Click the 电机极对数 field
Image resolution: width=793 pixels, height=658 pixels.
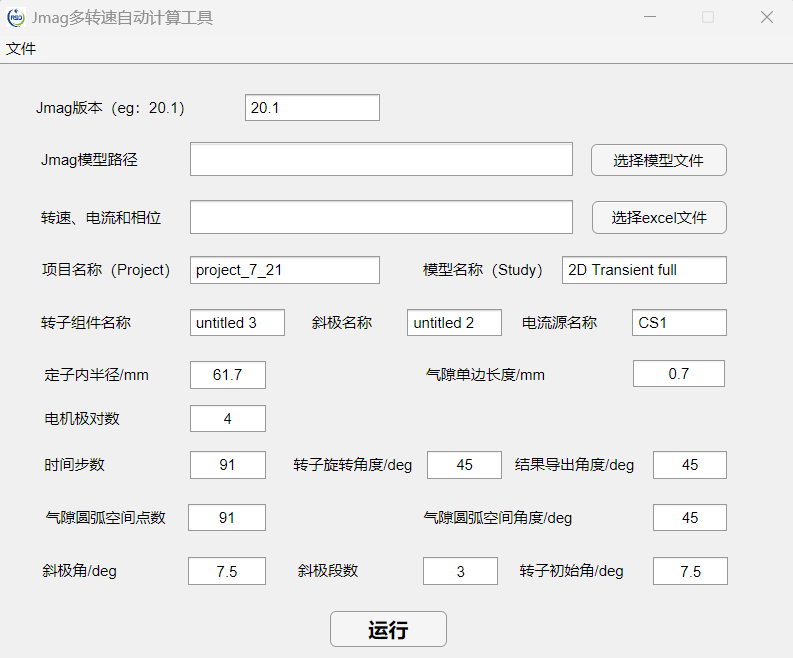point(228,419)
